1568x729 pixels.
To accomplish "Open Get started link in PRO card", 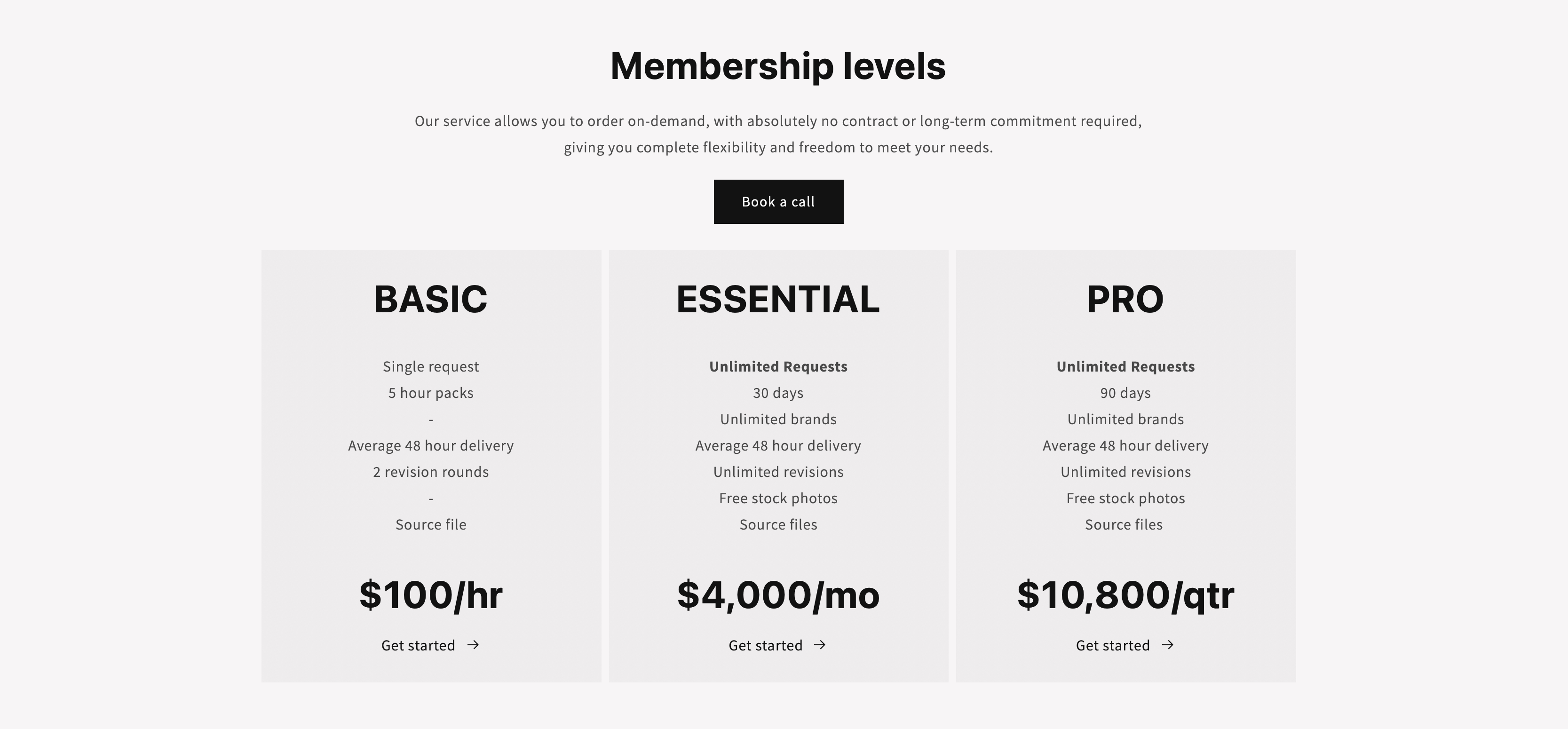I will (x=1125, y=645).
